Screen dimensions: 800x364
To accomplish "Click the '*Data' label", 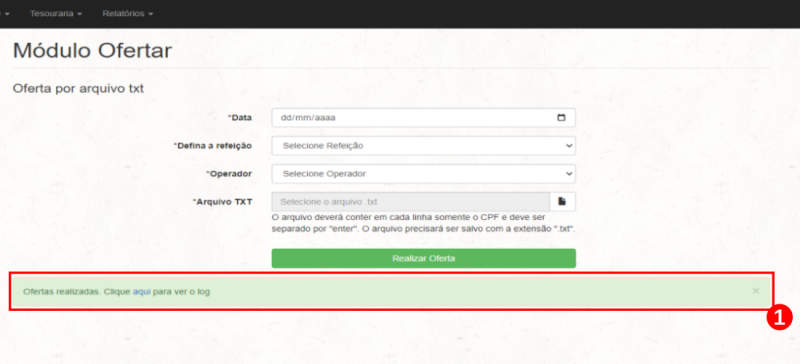I will [x=240, y=117].
